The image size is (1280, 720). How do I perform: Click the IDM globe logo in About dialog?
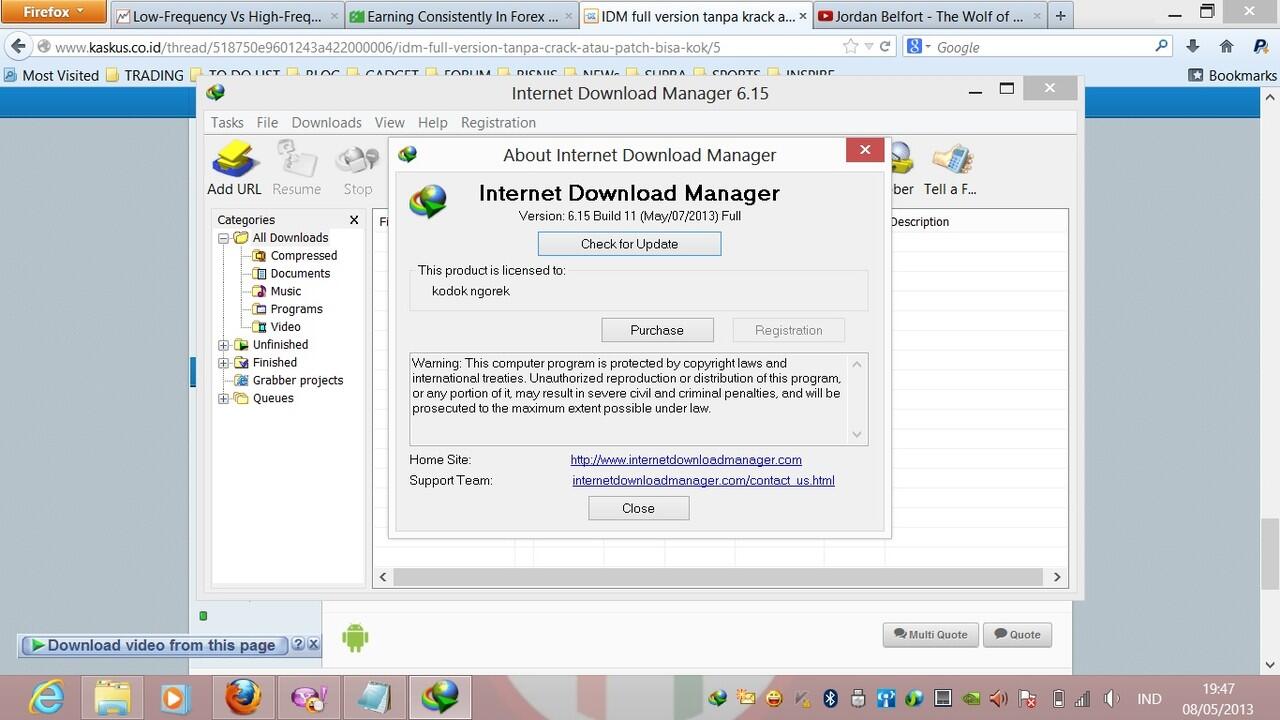(x=429, y=201)
